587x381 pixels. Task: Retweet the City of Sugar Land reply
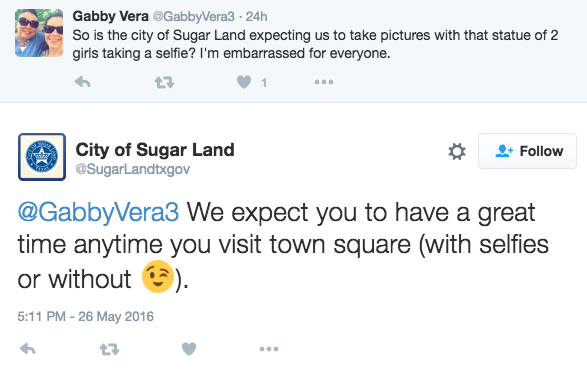[x=109, y=349]
